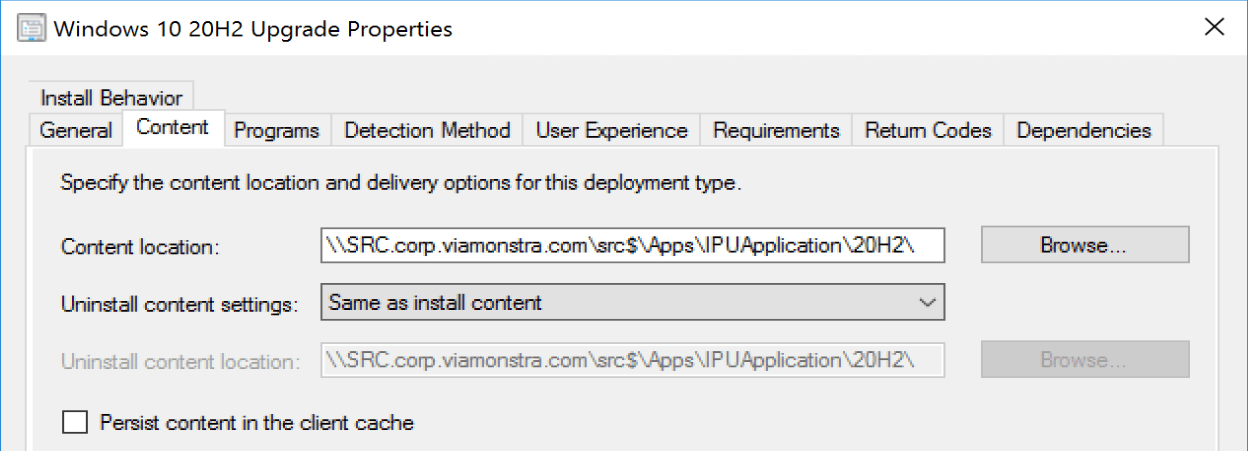1248x451 pixels.
Task: Show the Requirements tab
Action: coord(776,130)
